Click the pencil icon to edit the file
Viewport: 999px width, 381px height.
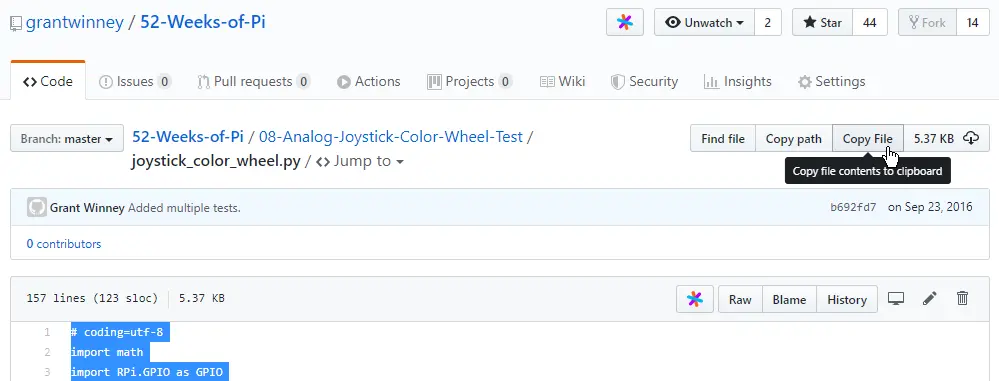pos(930,298)
